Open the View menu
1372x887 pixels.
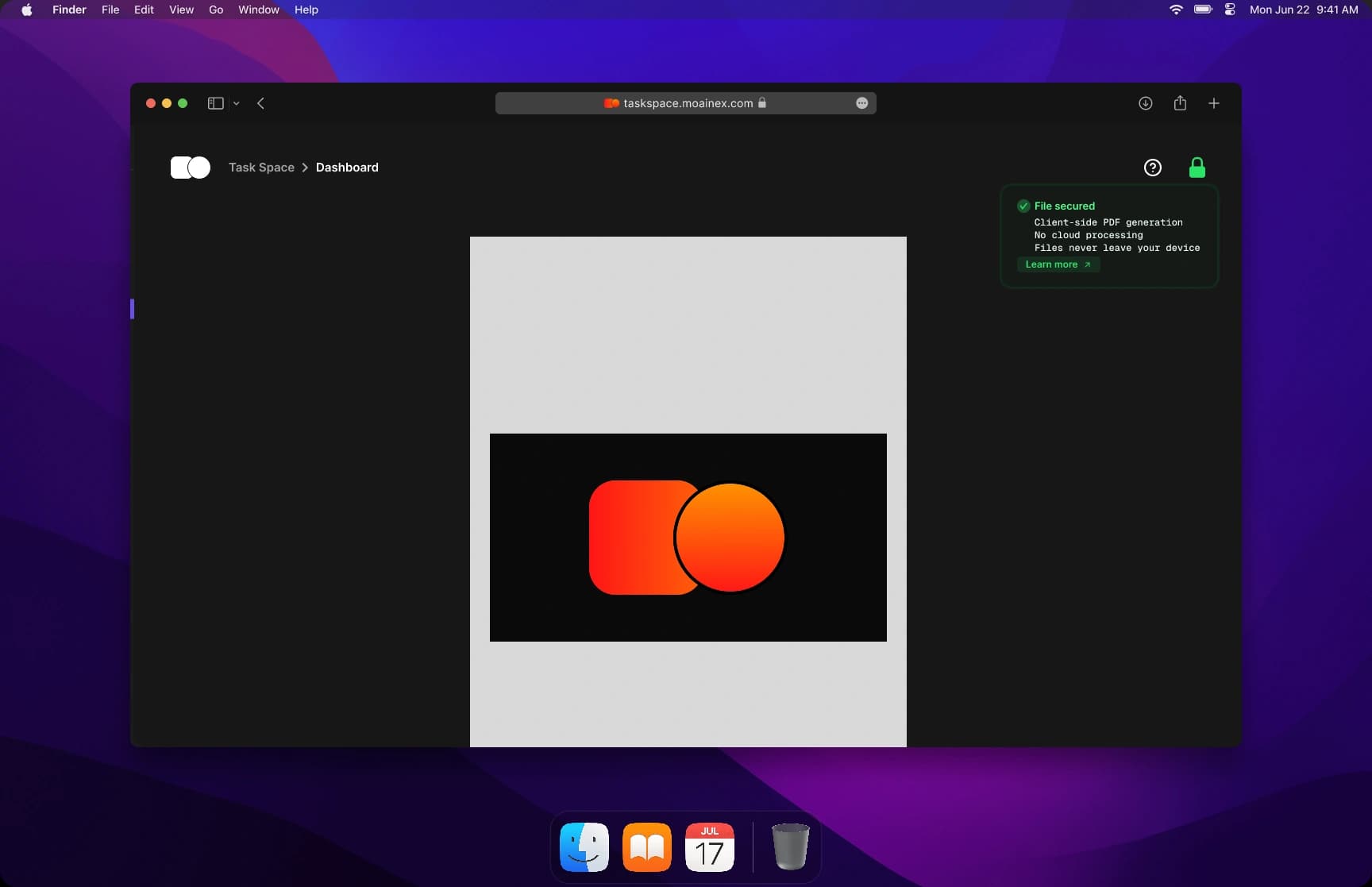point(181,10)
